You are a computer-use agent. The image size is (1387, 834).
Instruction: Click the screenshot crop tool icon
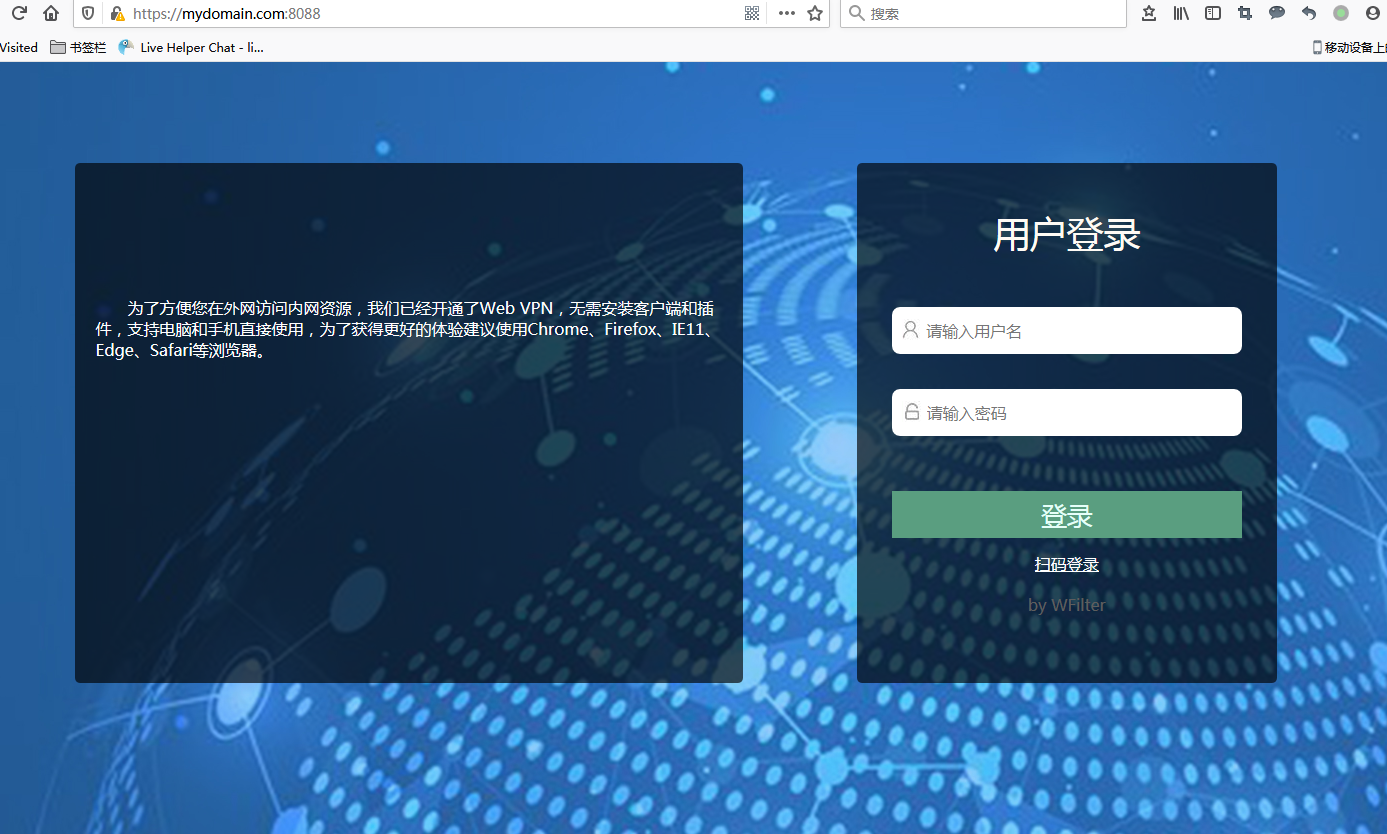(1245, 14)
